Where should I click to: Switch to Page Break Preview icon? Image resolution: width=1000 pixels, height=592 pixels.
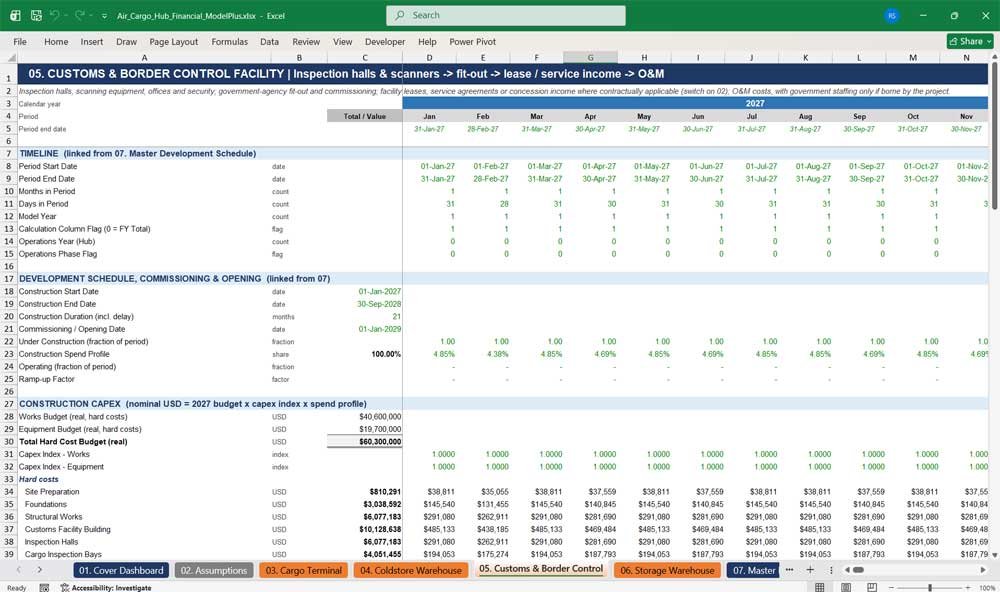coord(872,587)
